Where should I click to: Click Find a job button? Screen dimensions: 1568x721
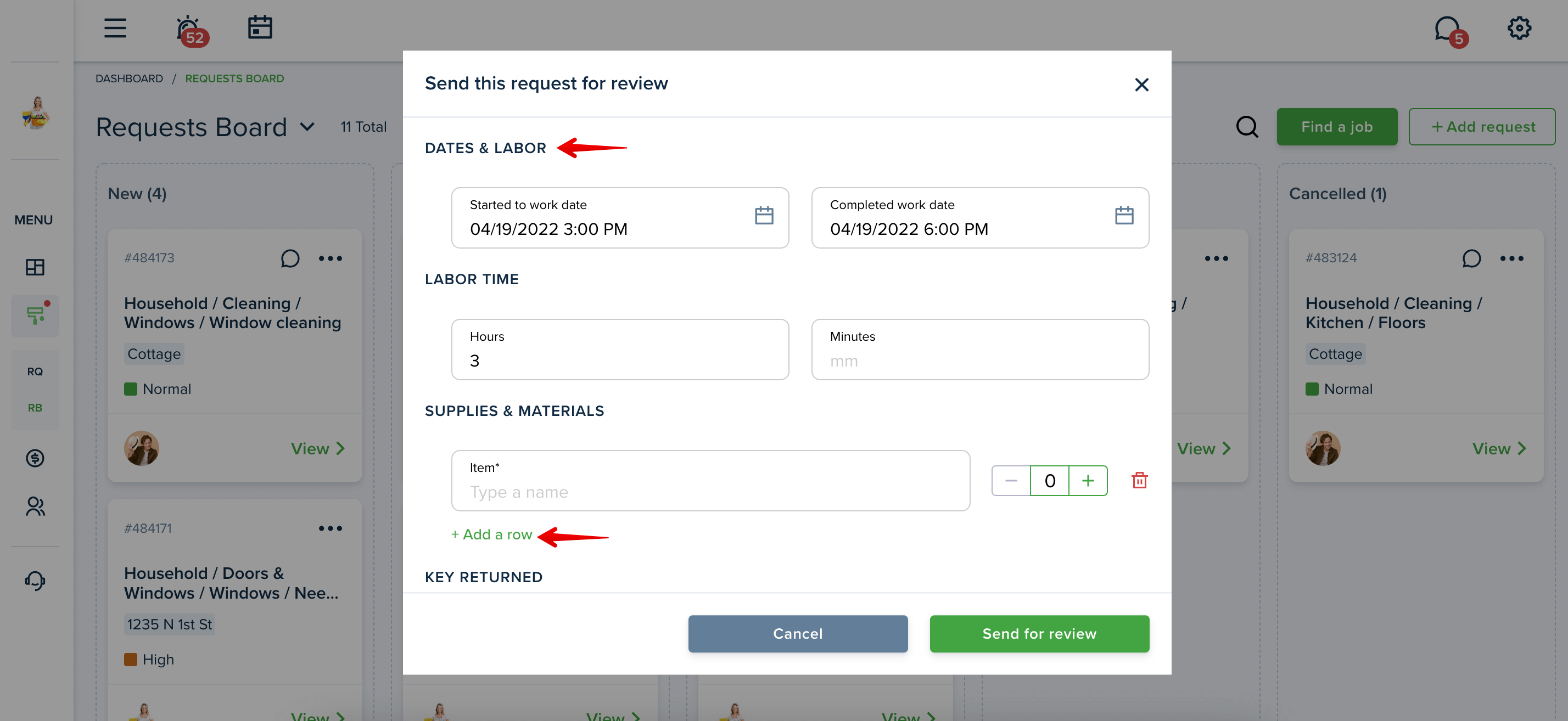click(x=1337, y=127)
